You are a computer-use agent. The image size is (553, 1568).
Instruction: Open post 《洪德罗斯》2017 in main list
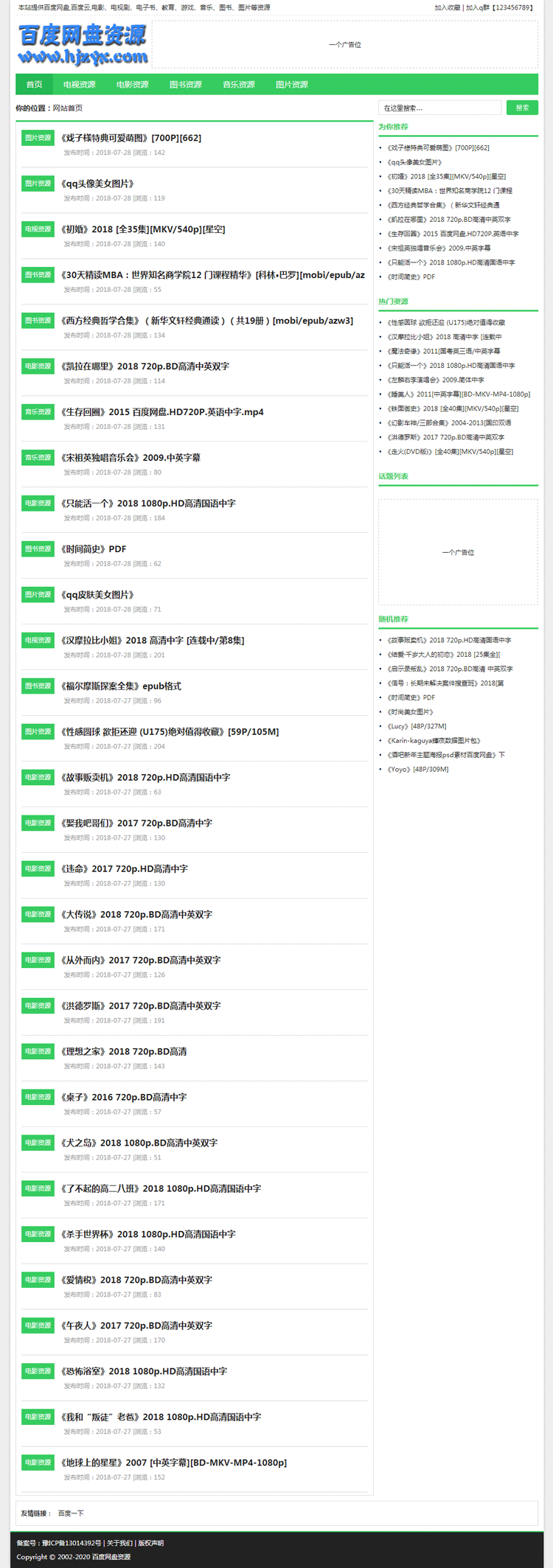pyautogui.click(x=140, y=1006)
